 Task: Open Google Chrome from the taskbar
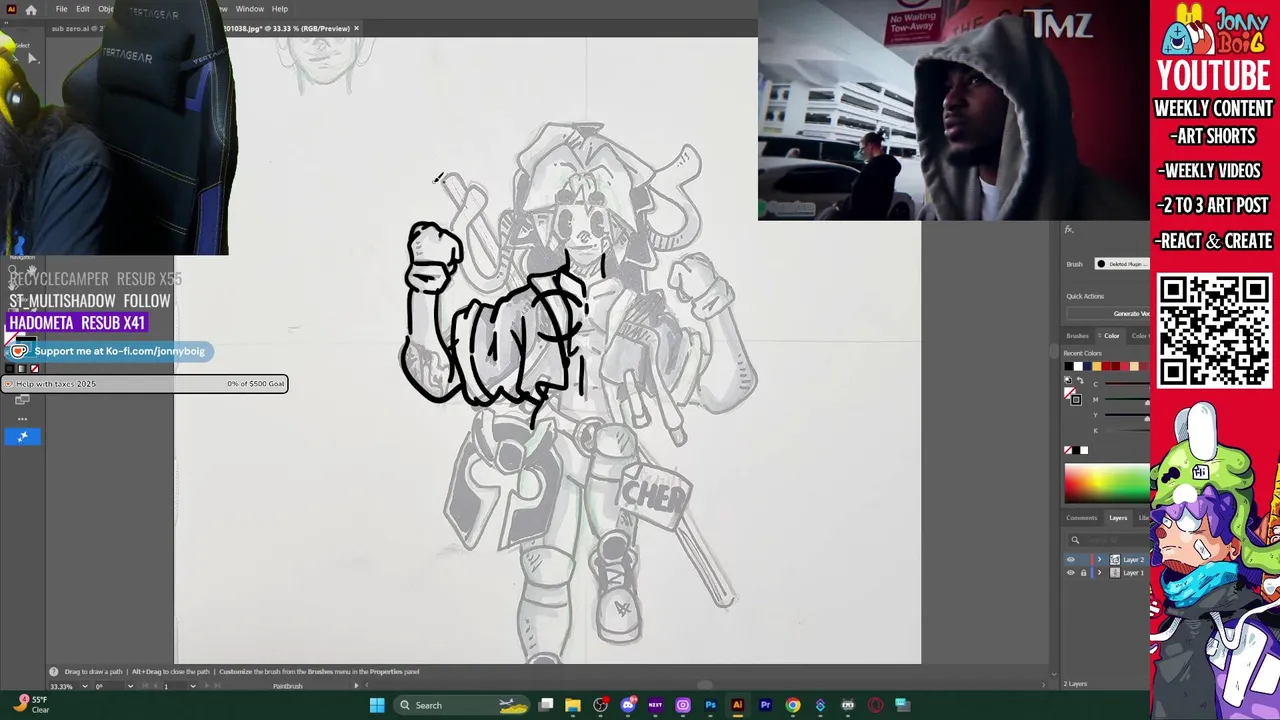click(792, 705)
